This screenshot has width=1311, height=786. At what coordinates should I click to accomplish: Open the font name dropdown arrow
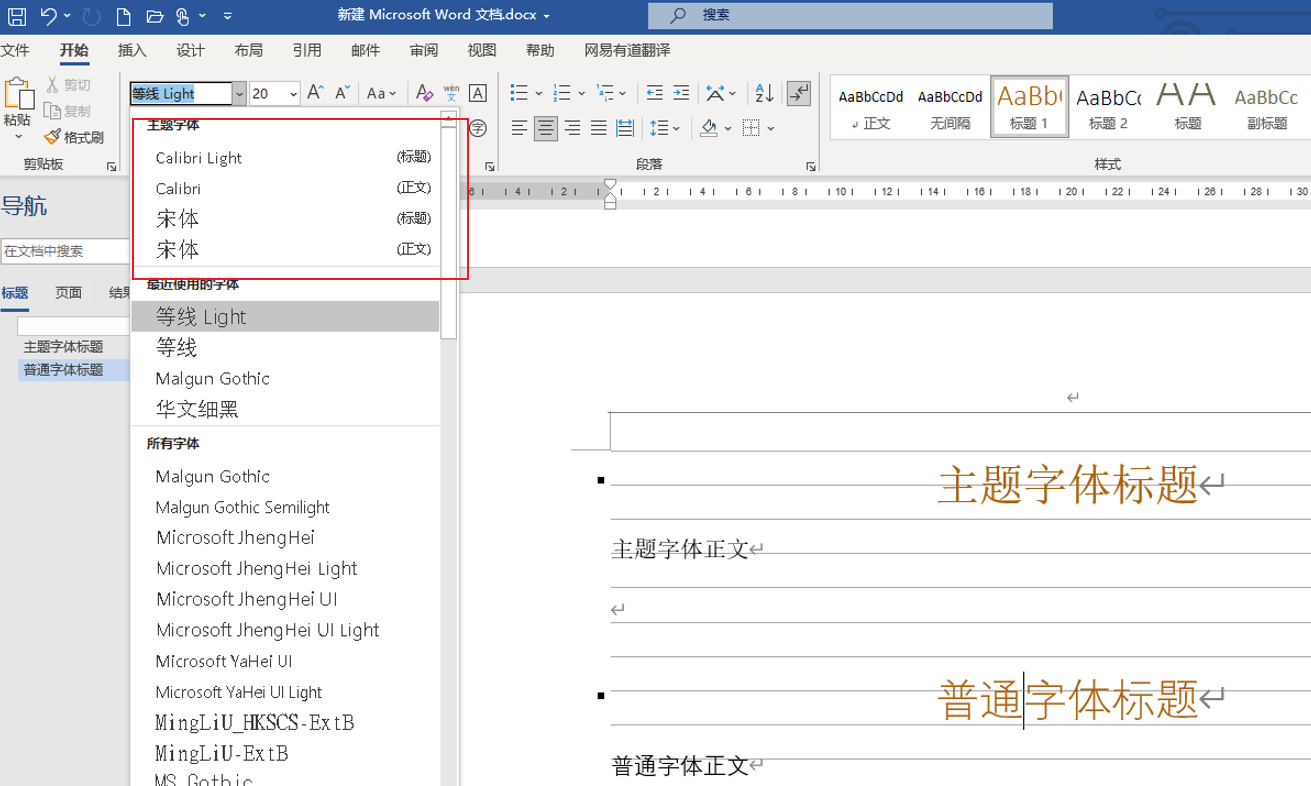click(x=239, y=94)
